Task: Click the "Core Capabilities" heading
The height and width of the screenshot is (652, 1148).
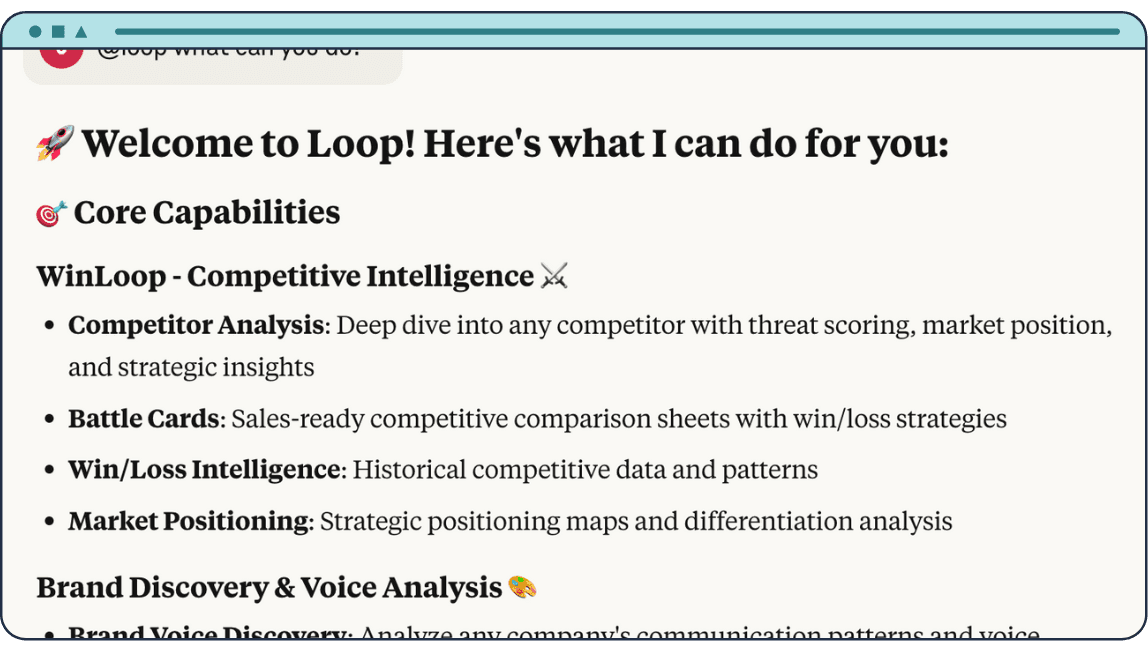Action: (x=207, y=213)
